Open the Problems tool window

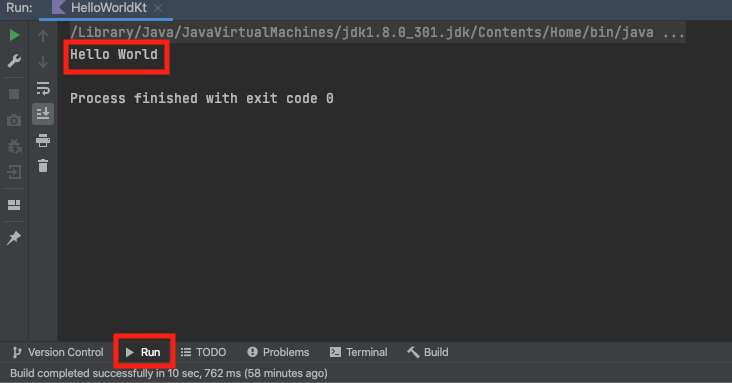(x=278, y=352)
